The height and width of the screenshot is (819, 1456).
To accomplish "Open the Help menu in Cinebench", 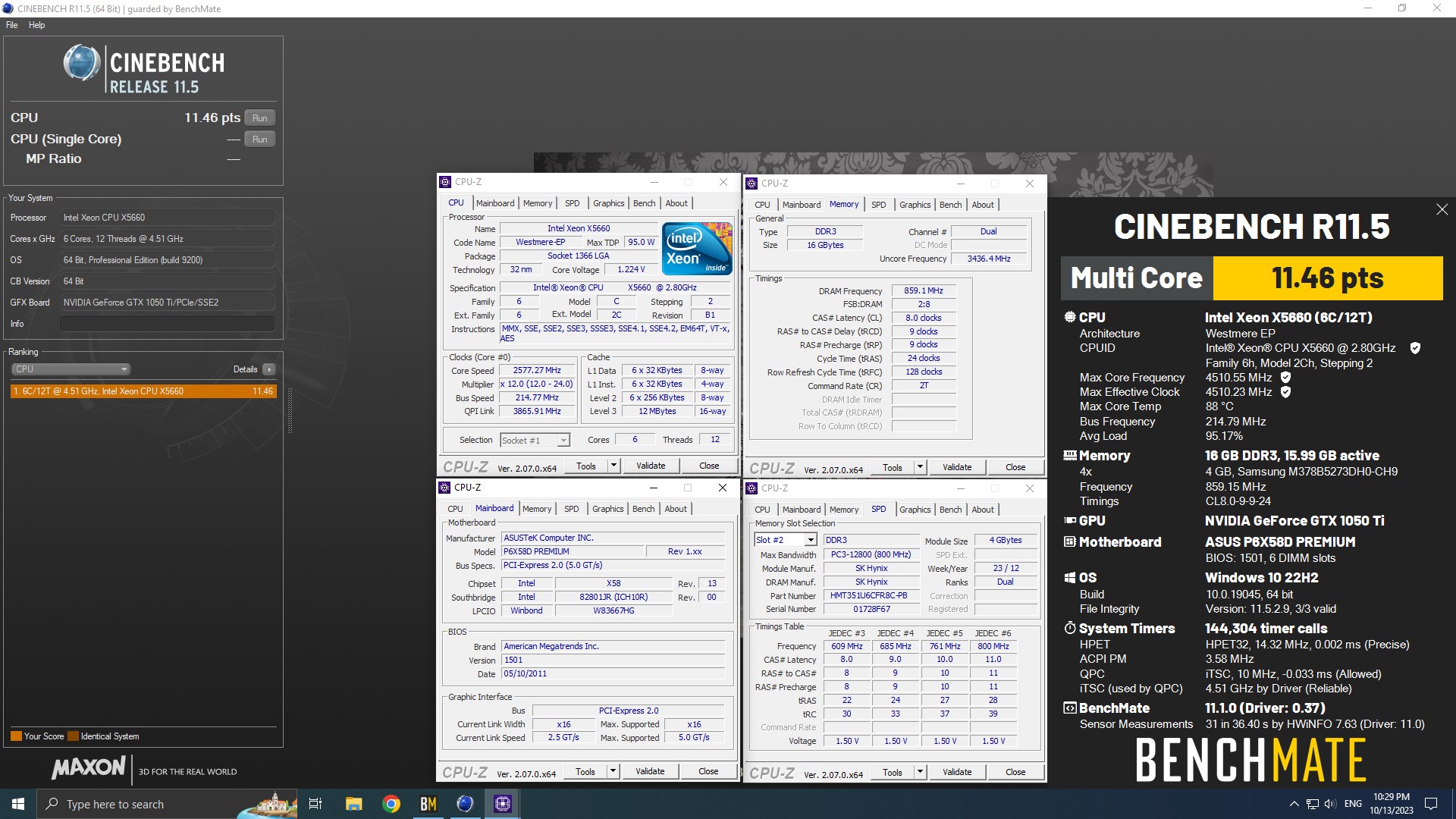I will 36,25.
